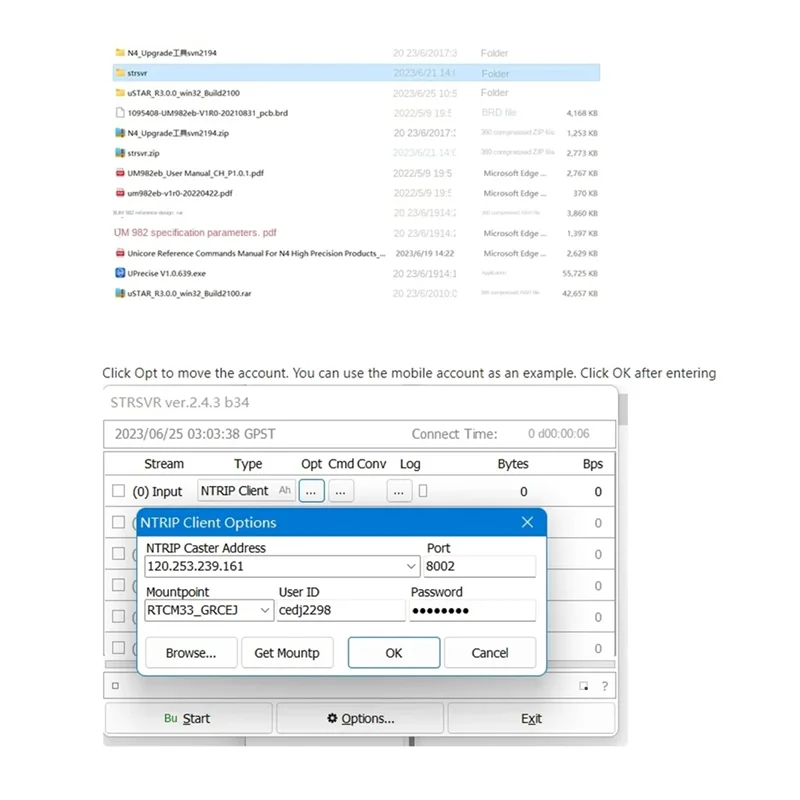The width and height of the screenshot is (800, 800).
Task: Click the STRSVR window vertical scrollbar
Action: tap(623, 409)
